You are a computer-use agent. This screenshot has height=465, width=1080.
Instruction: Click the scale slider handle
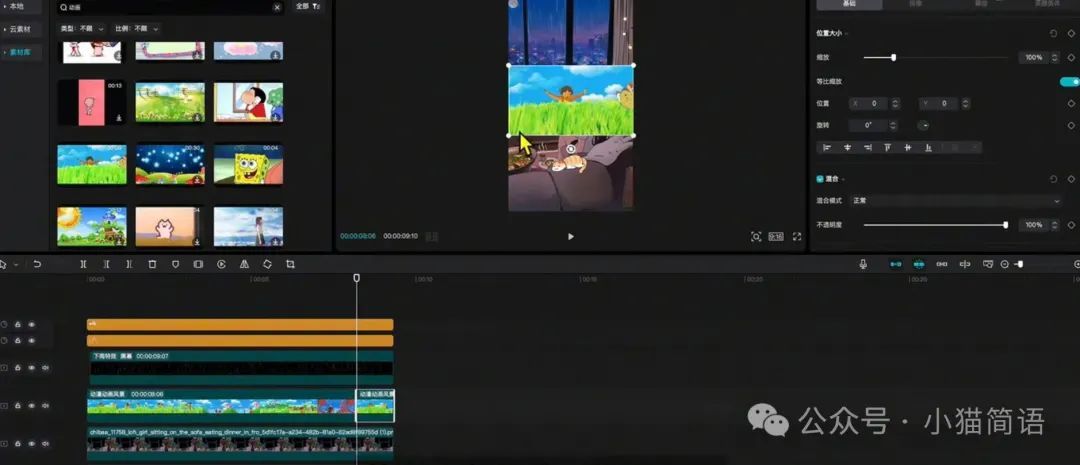coord(893,57)
